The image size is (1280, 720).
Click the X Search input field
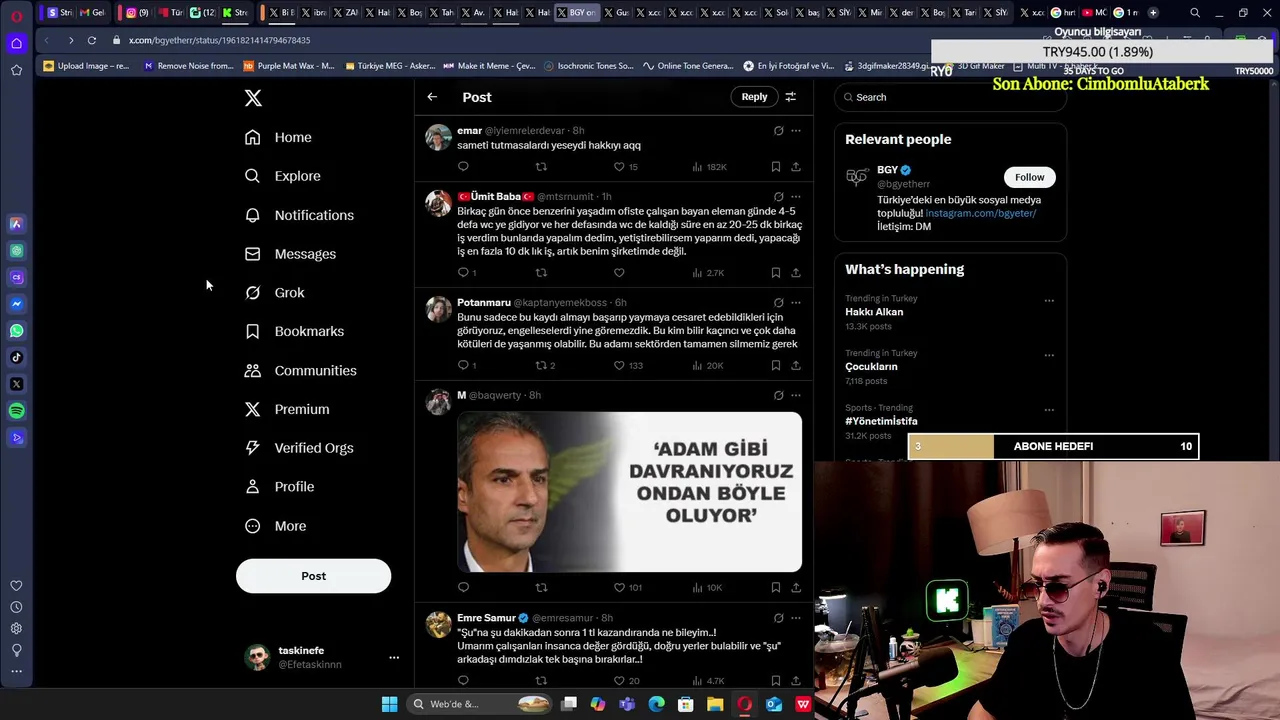[x=950, y=97]
